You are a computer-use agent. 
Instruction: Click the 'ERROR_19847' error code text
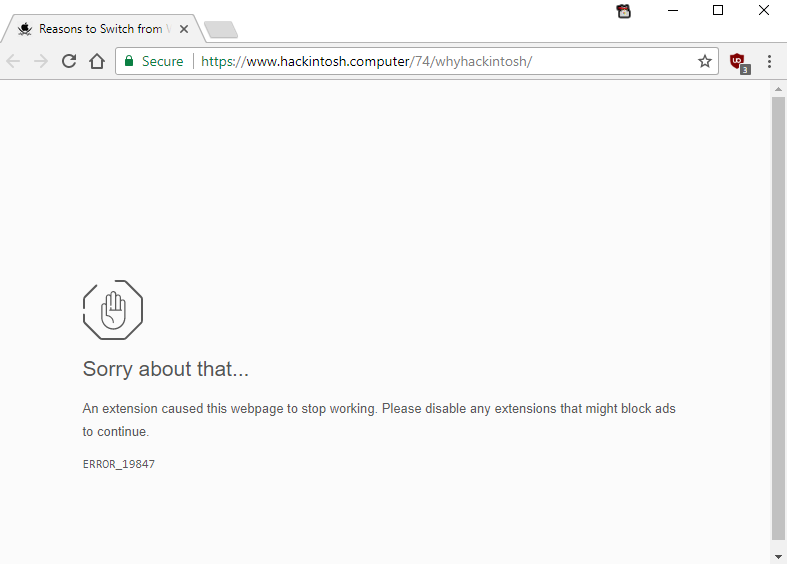coord(118,464)
